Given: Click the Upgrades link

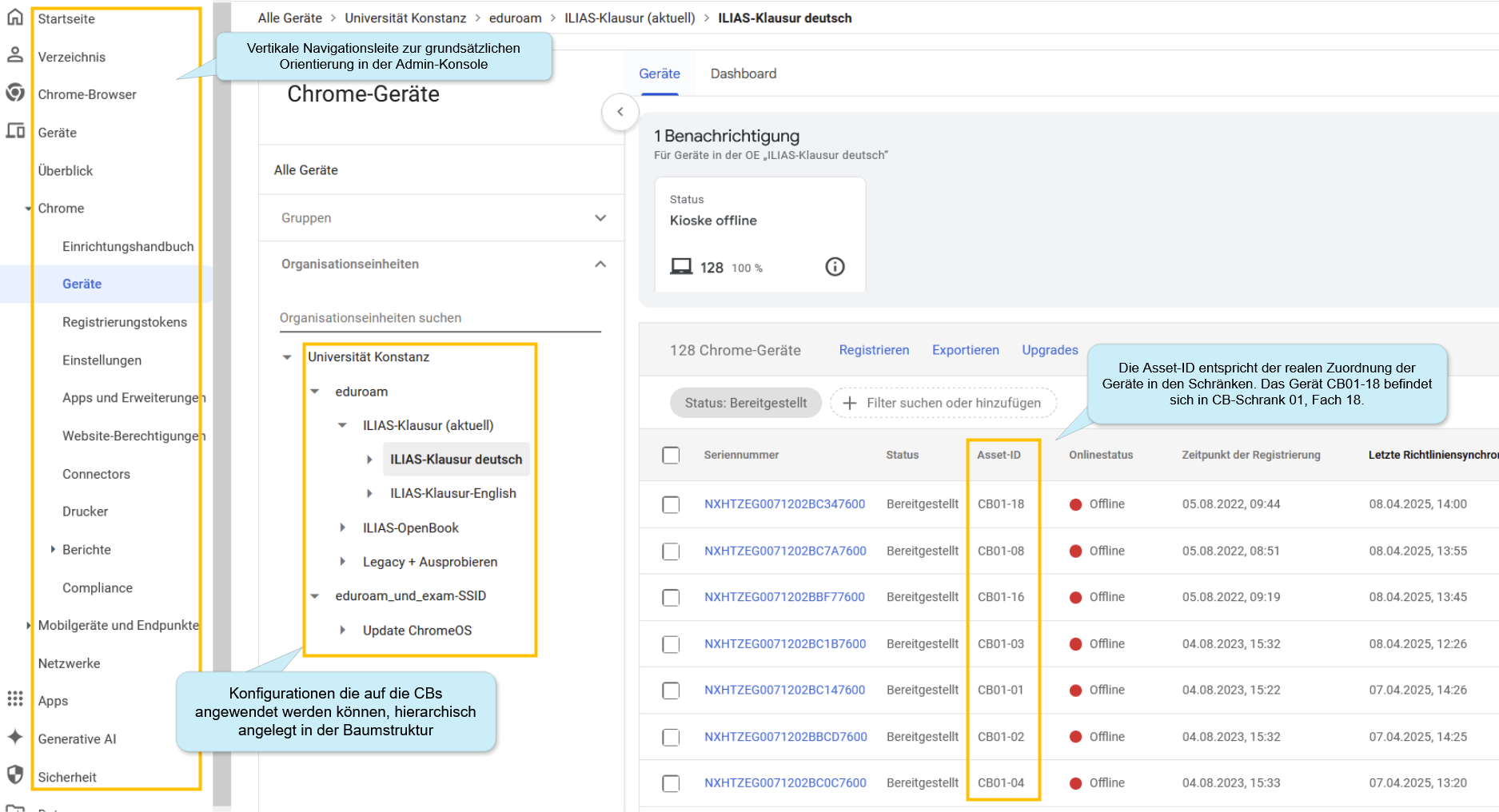Looking at the screenshot, I should 1050,350.
